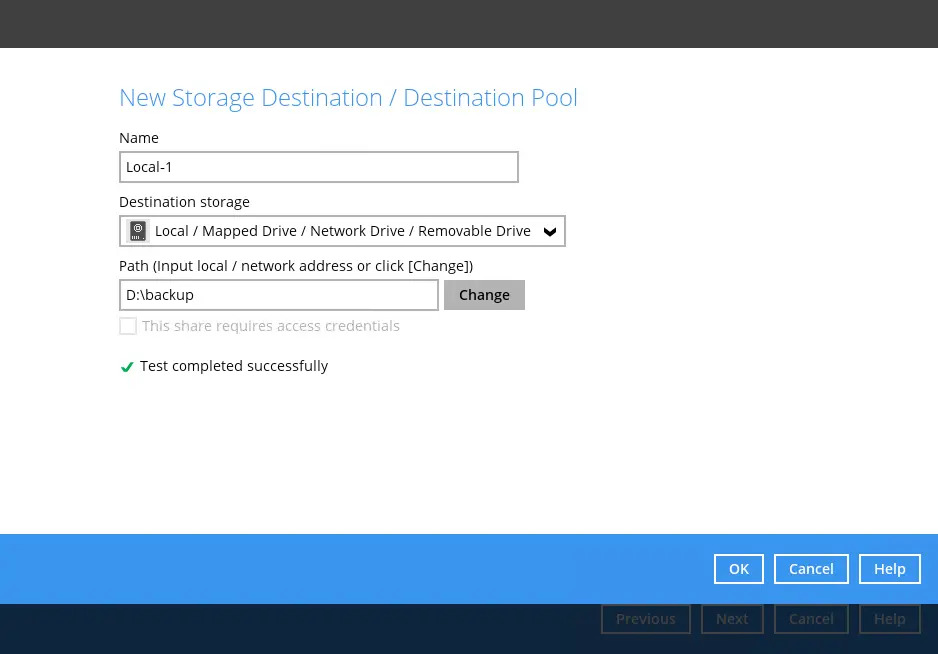Cancel the new storage destination dialog

pos(810,569)
